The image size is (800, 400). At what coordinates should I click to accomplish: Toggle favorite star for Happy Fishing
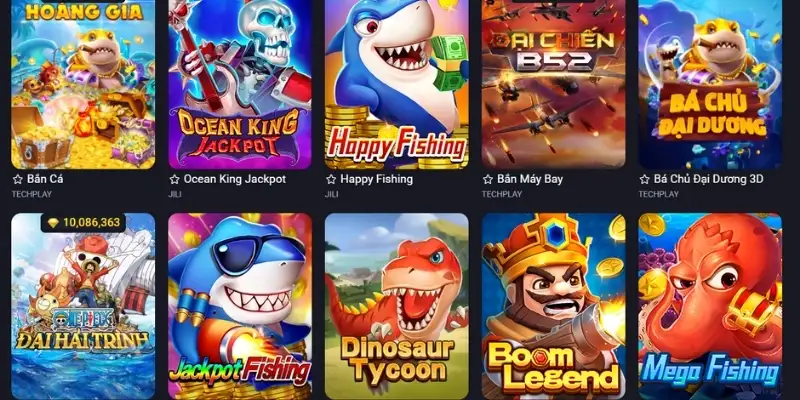point(331,180)
